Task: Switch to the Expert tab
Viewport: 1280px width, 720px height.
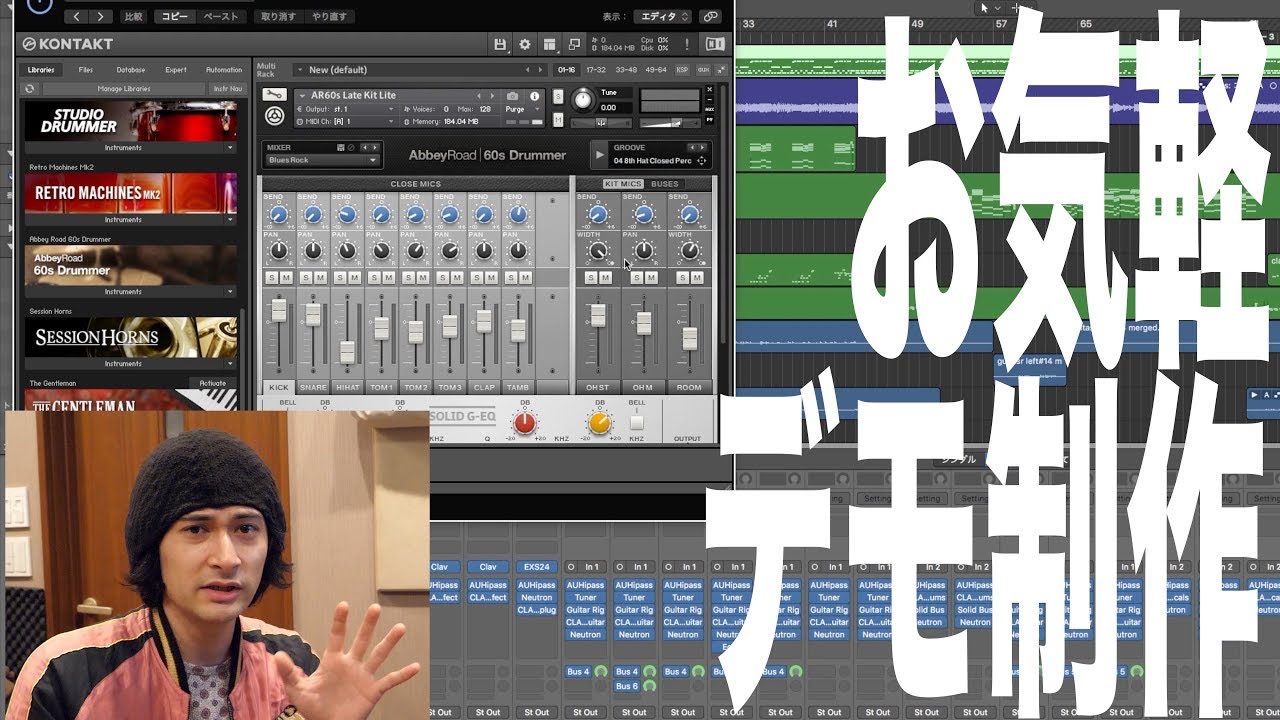Action: (x=176, y=70)
